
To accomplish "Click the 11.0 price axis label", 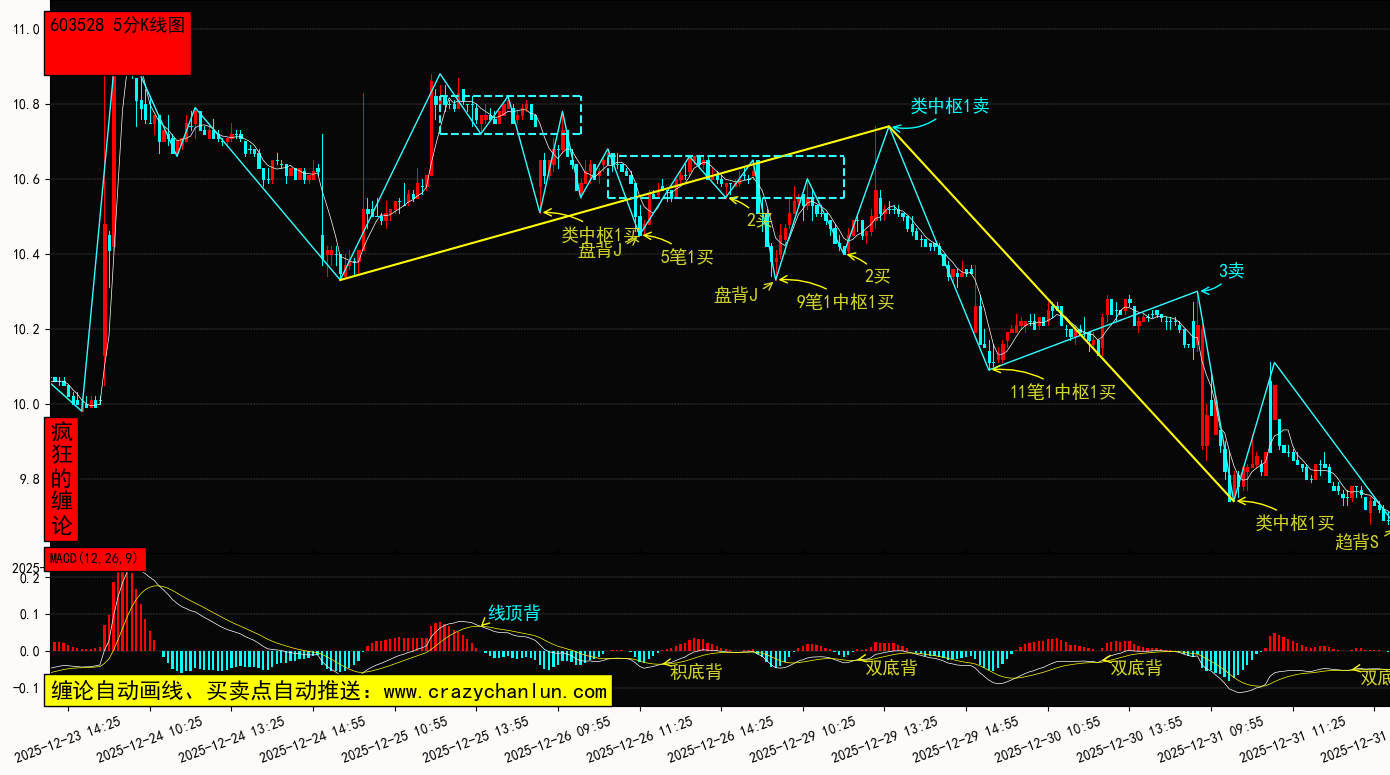I will (x=26, y=30).
